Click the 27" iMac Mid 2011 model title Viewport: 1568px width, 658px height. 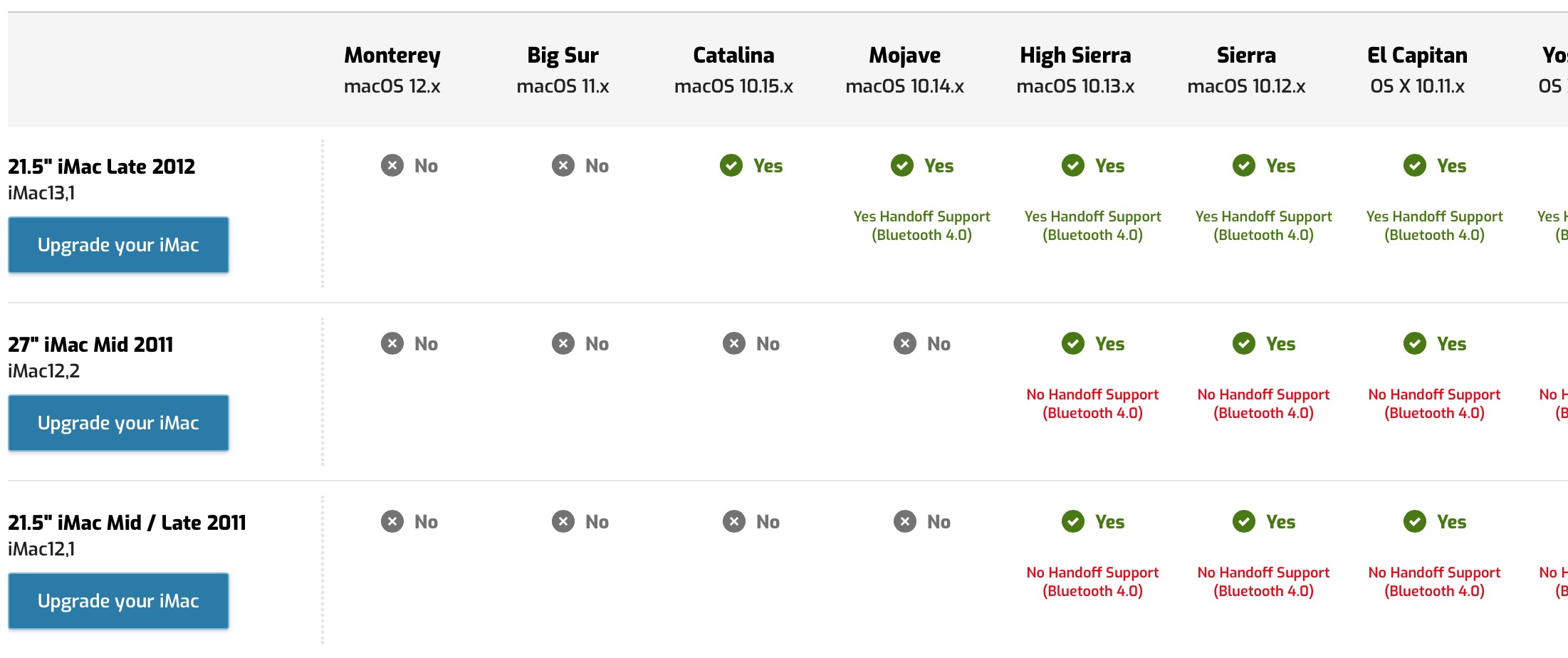(x=90, y=345)
